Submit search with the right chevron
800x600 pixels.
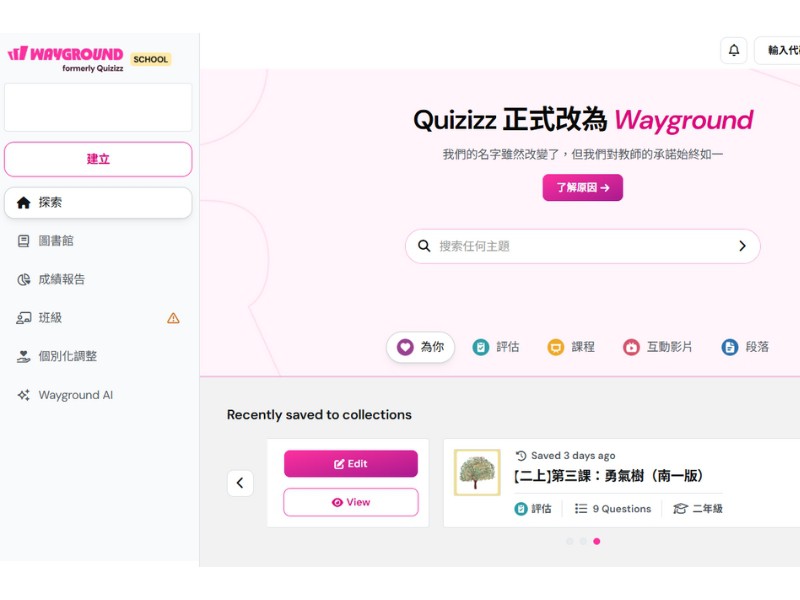click(742, 246)
